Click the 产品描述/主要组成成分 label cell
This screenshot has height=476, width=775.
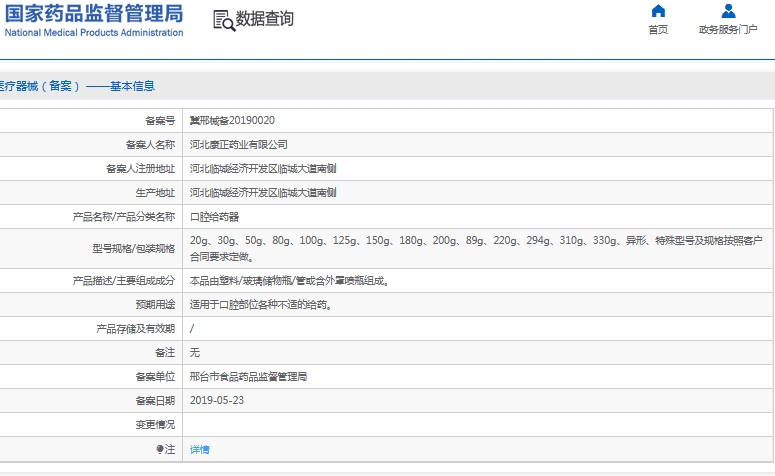coord(91,281)
